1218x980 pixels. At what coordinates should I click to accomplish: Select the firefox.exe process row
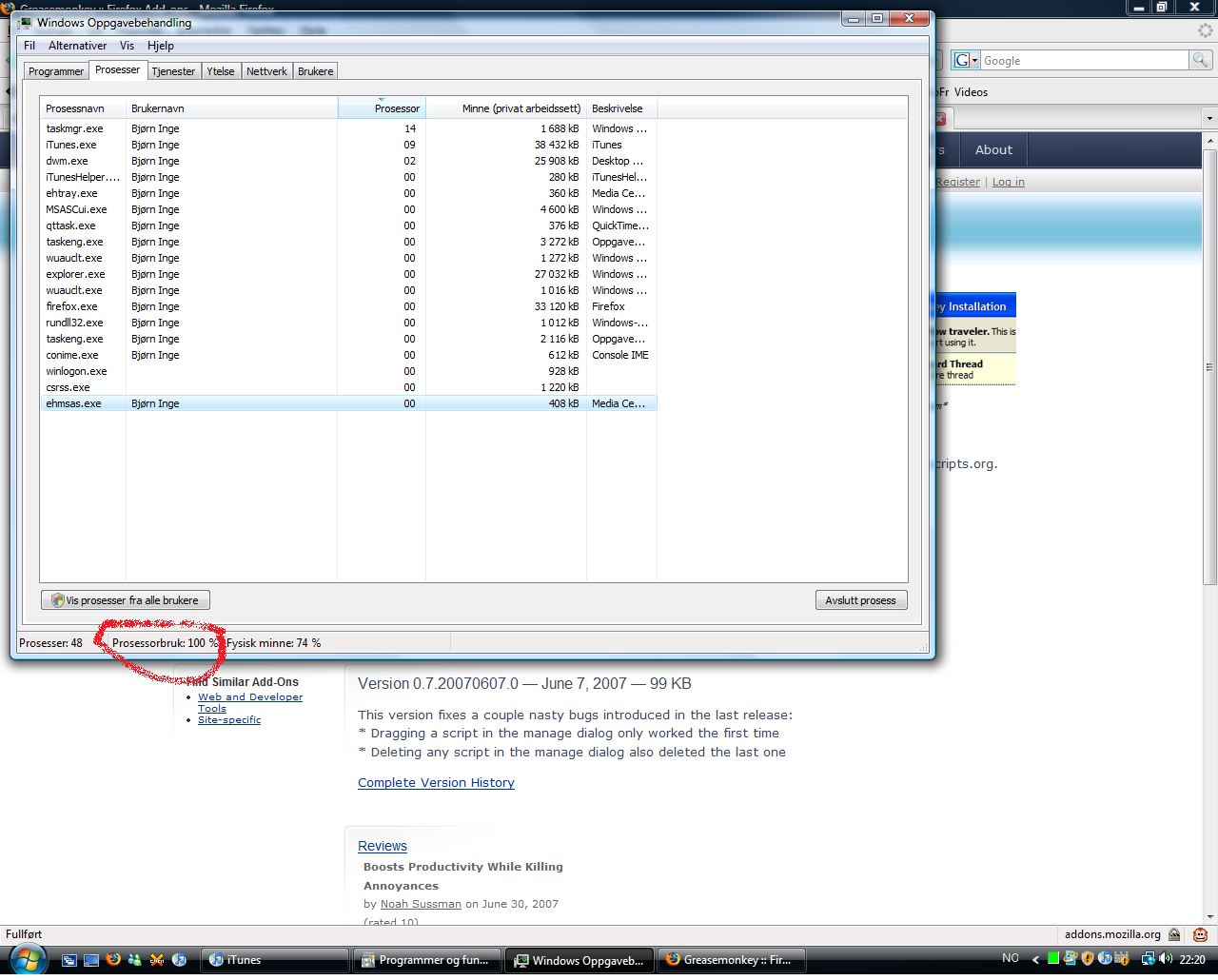pos(348,306)
